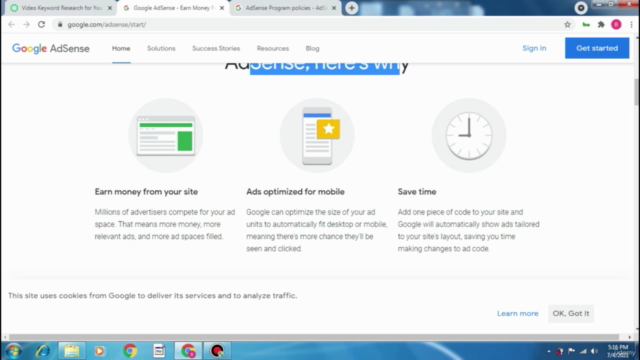This screenshot has height=360, width=640.
Task: Click the site lock icon in the address bar
Action: [60, 24]
